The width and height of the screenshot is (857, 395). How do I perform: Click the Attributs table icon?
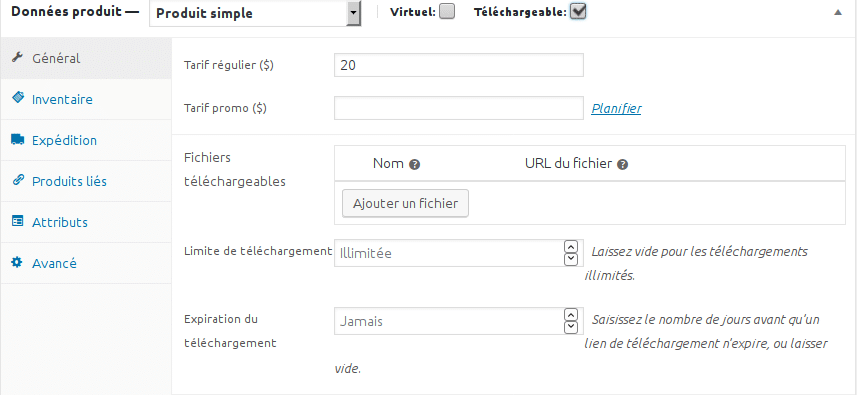tap(17, 222)
